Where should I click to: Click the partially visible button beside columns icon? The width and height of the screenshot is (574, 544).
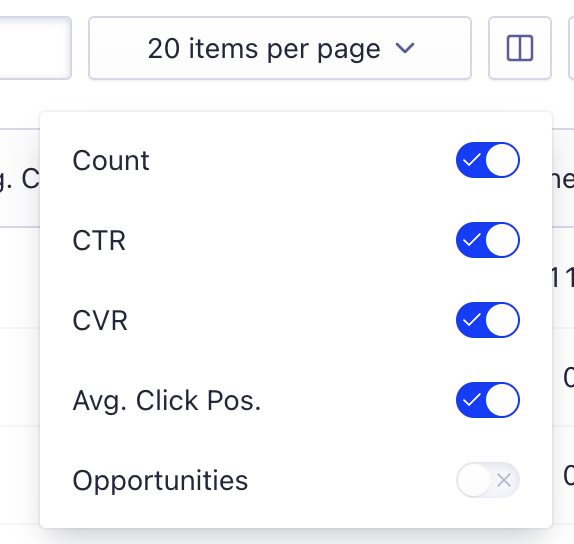point(571,48)
